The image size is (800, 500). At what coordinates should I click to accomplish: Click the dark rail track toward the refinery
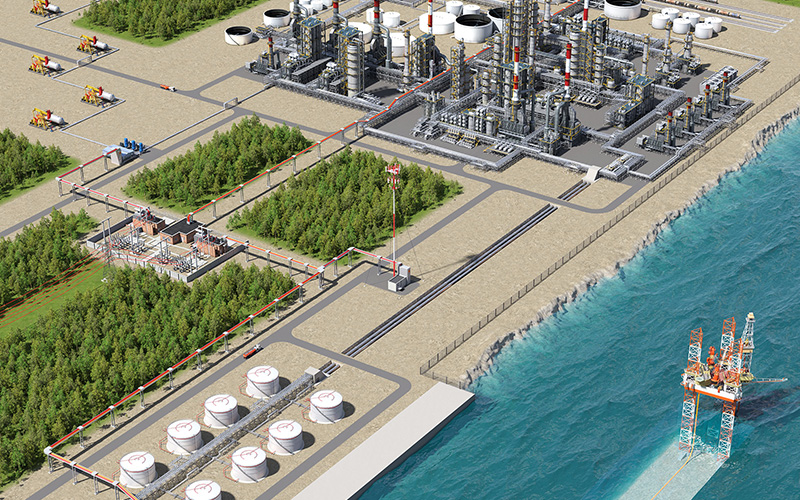(x=450, y=280)
